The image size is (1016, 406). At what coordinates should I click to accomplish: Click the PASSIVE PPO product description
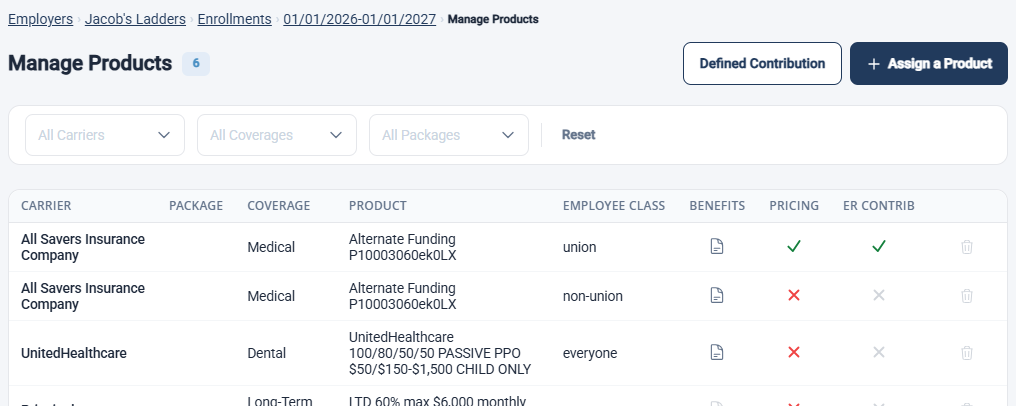coord(440,353)
